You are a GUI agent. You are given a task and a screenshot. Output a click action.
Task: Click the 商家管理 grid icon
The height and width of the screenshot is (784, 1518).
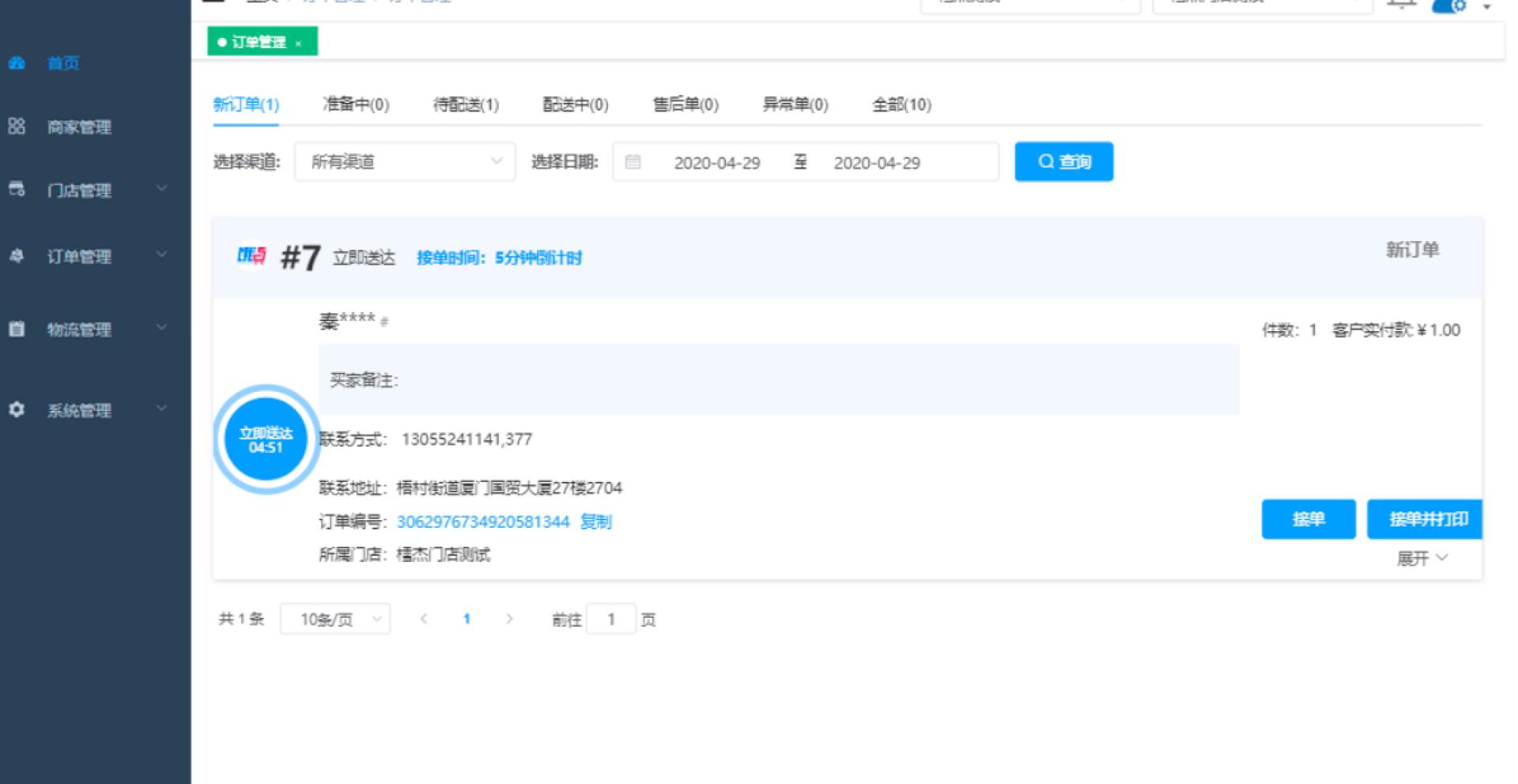coord(17,126)
